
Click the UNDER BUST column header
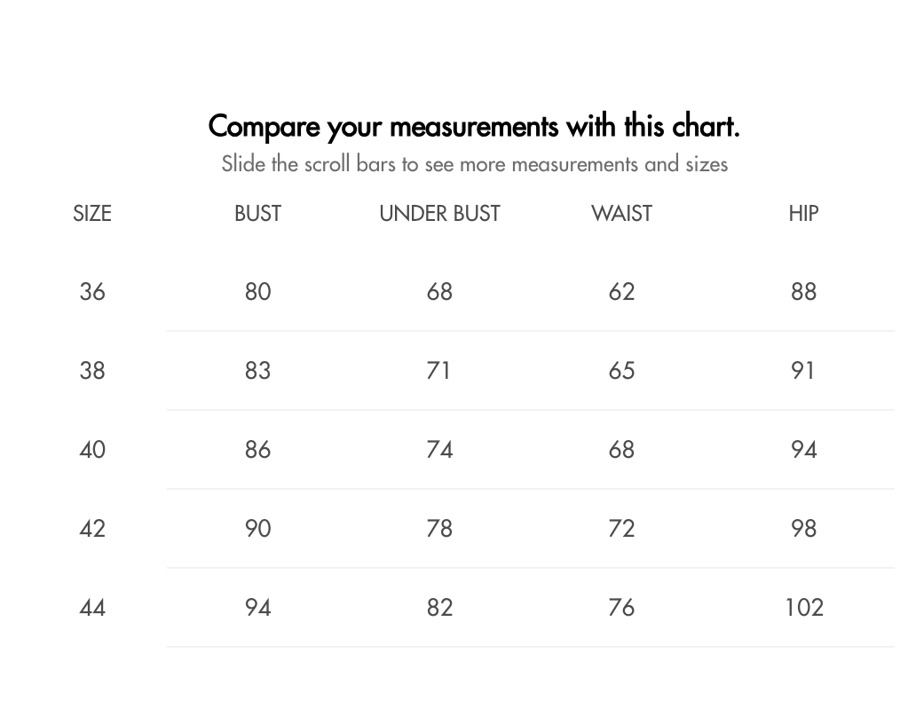[x=440, y=214]
